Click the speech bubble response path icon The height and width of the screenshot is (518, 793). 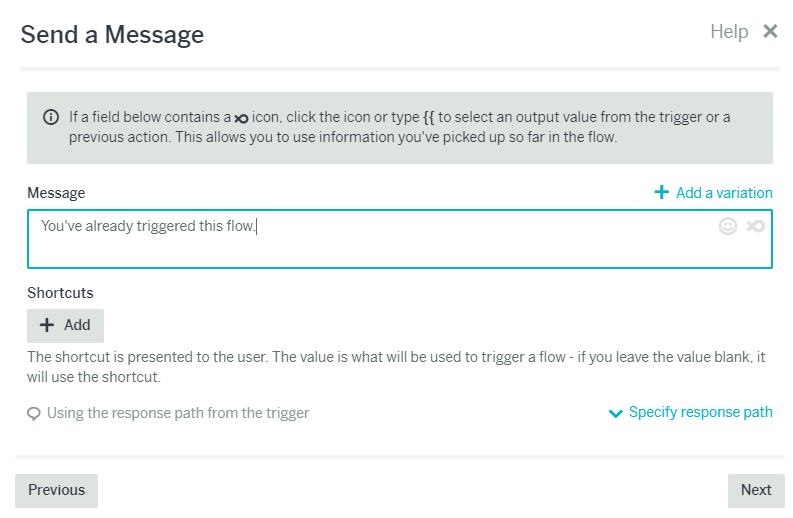tap(34, 414)
